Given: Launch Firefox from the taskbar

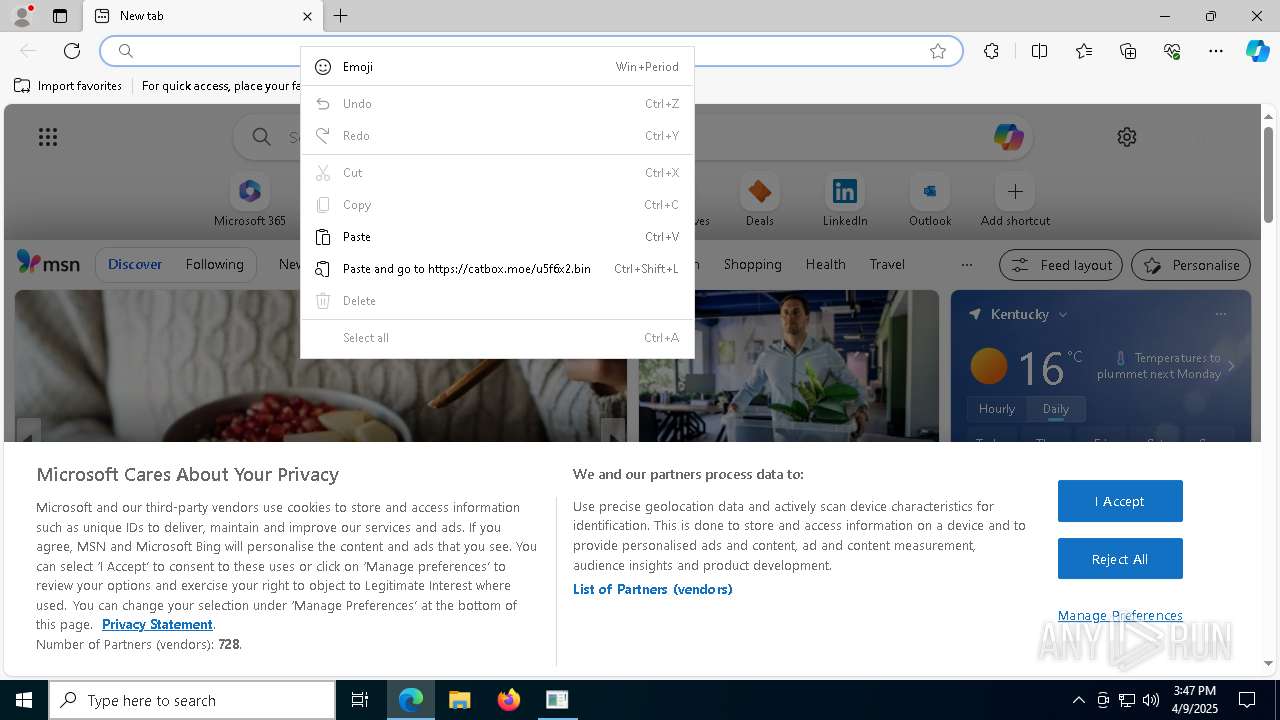Looking at the screenshot, I should coord(508,700).
